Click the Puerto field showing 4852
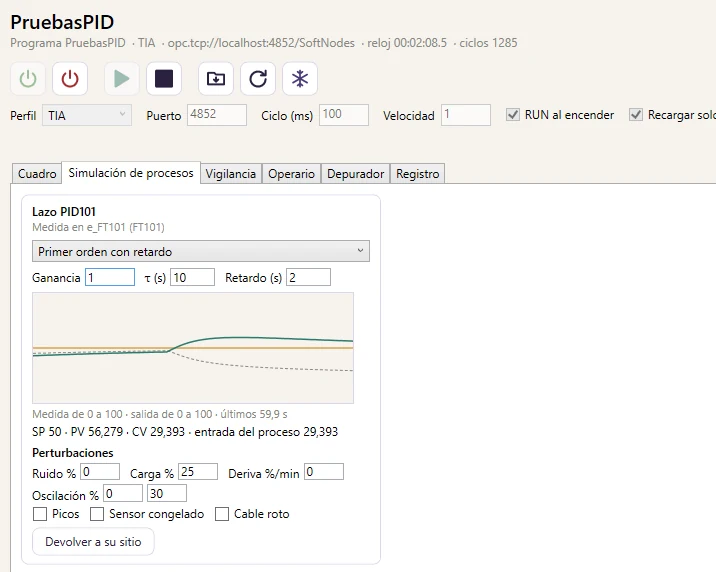 217,115
